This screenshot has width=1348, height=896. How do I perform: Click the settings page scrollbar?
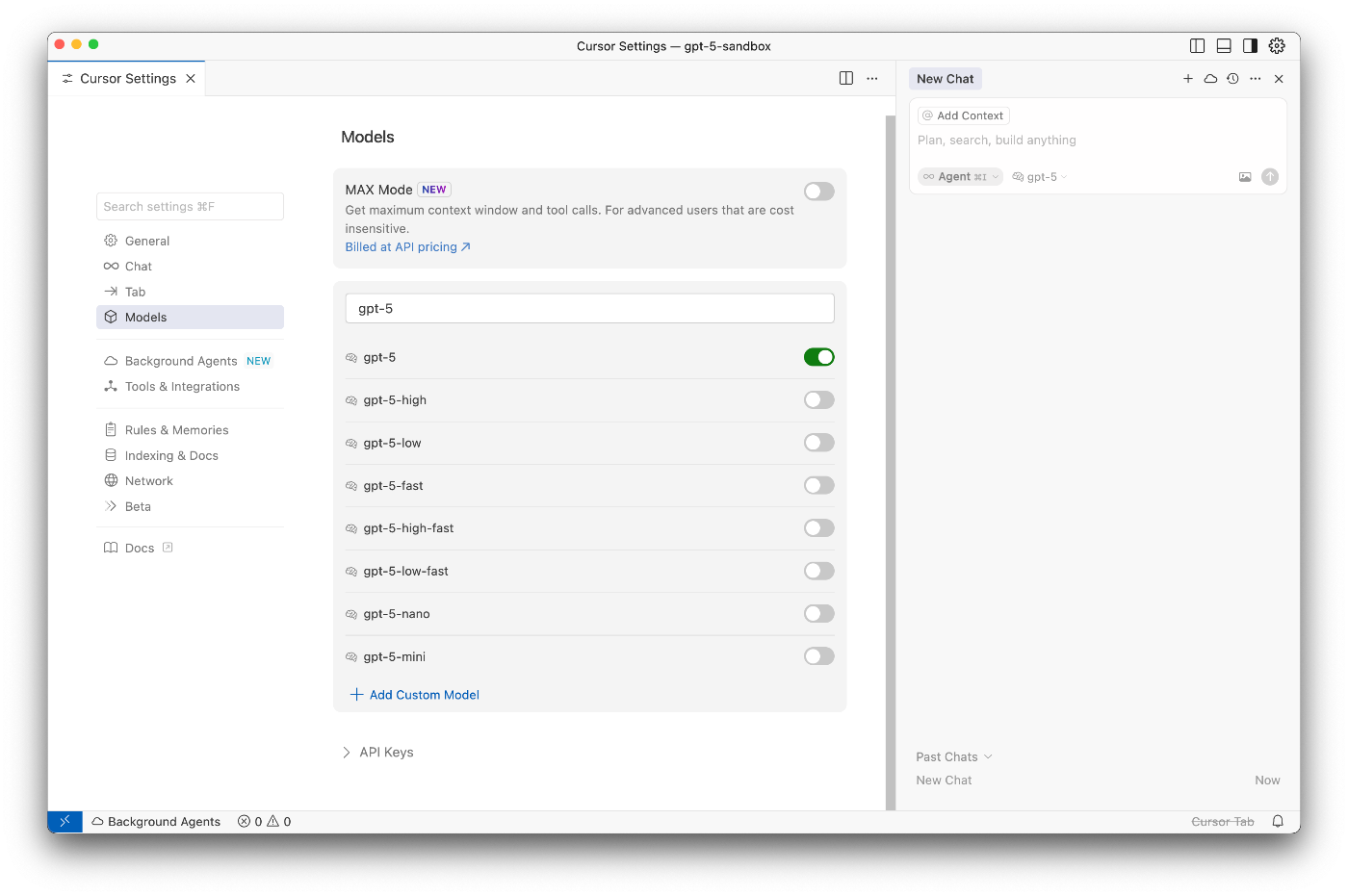891,462
